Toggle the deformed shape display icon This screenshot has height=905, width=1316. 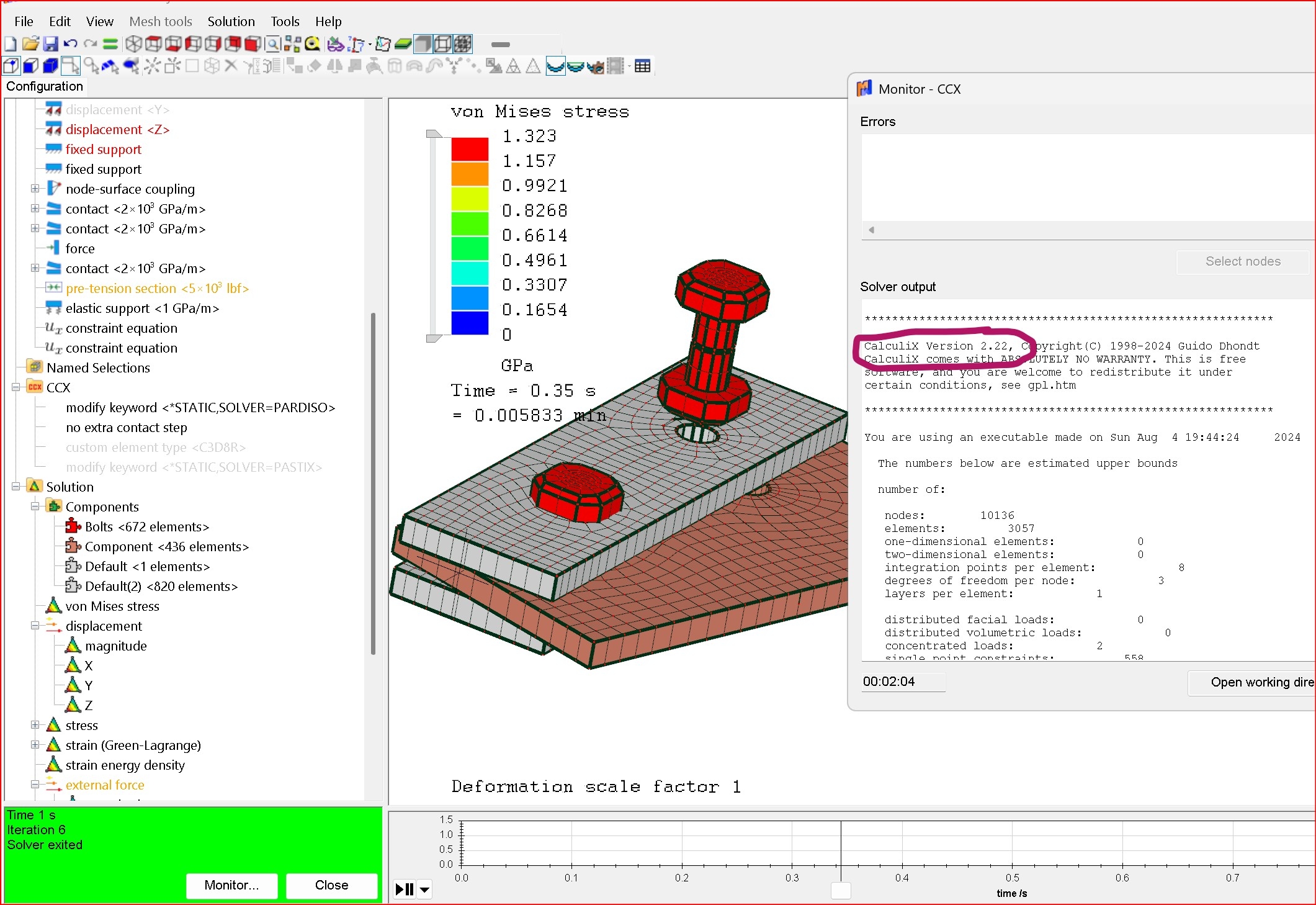tap(555, 66)
